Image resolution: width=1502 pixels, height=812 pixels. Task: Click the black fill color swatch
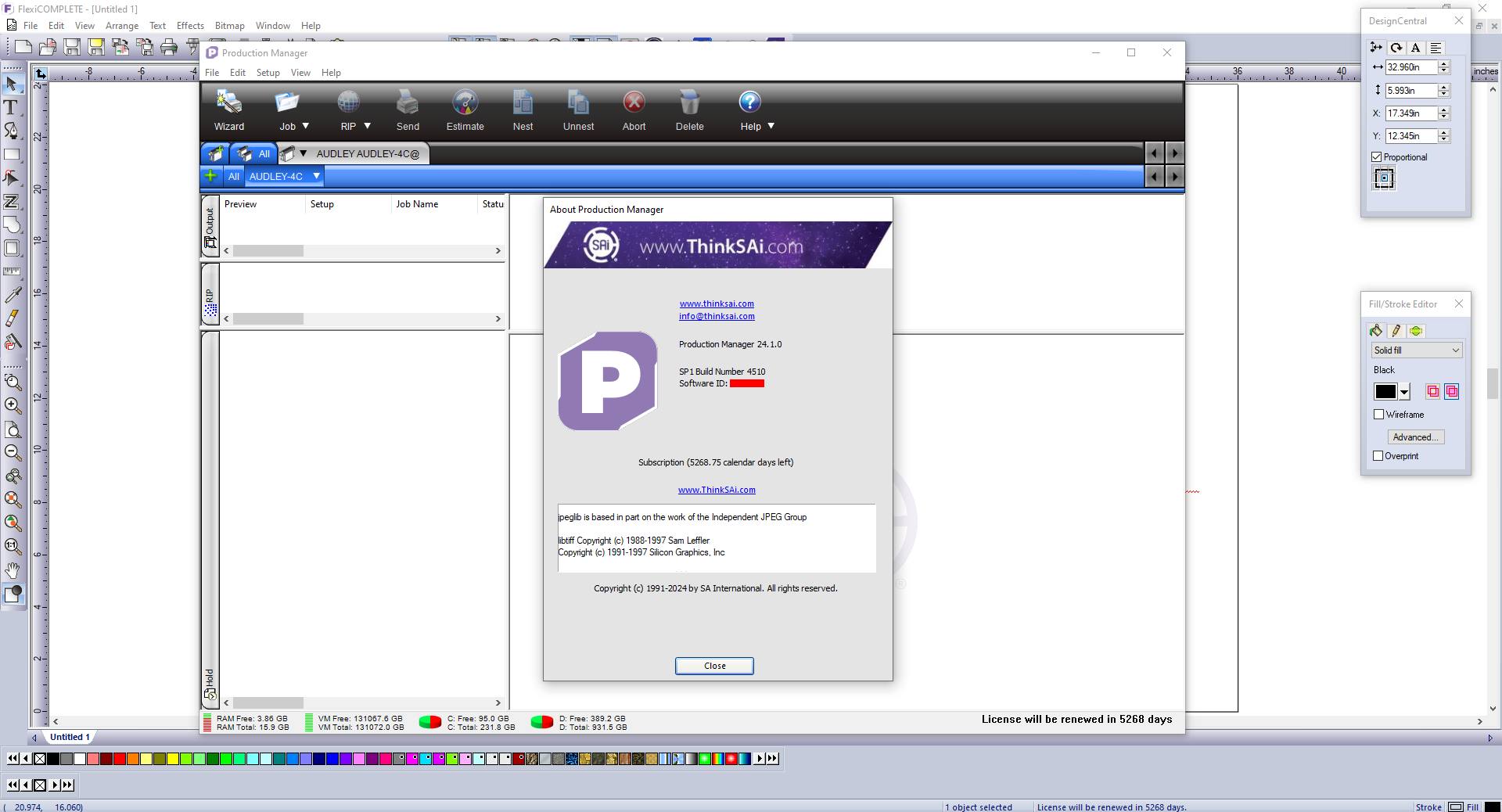pyautogui.click(x=1385, y=392)
